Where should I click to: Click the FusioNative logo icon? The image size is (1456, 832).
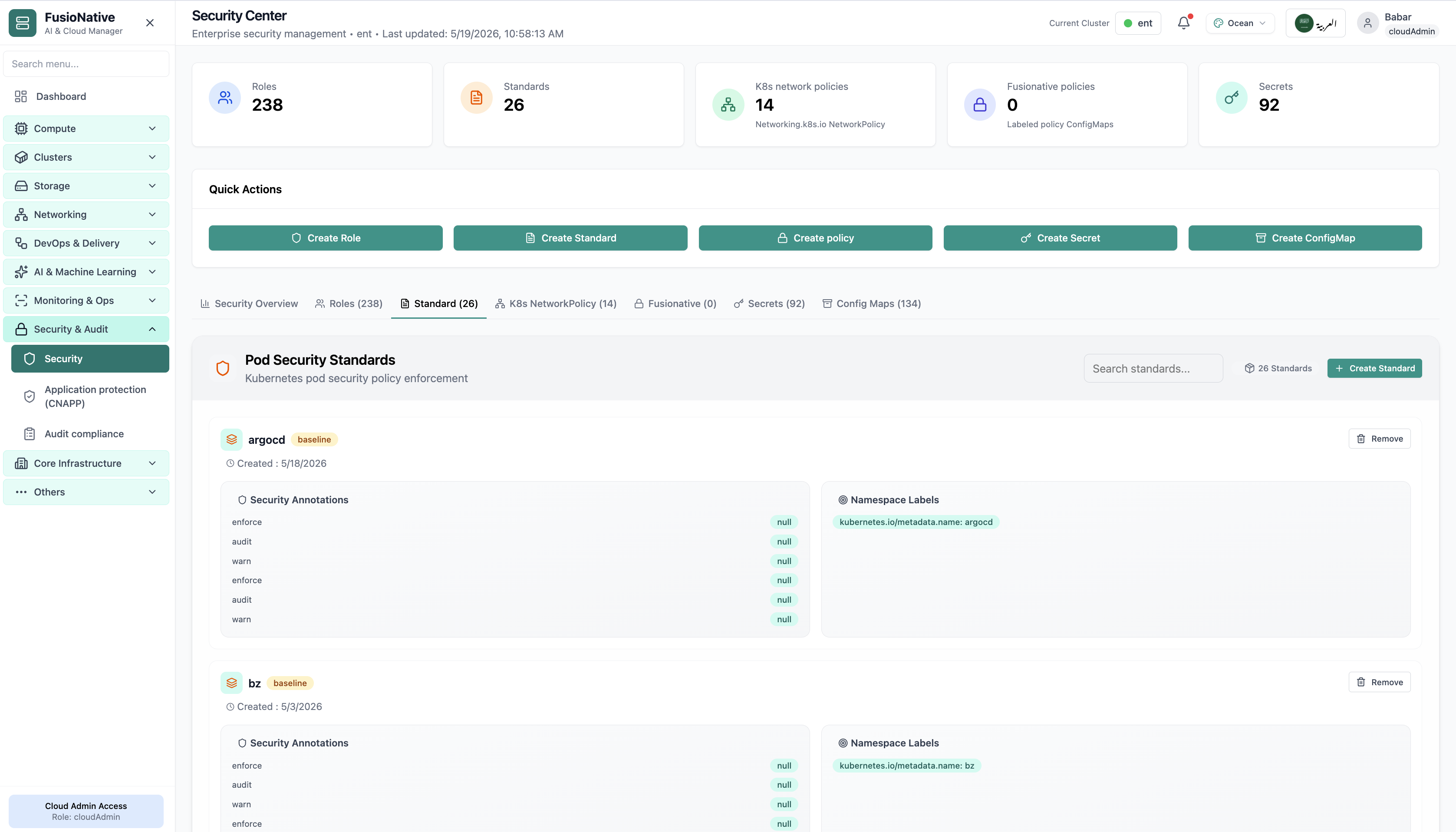[x=22, y=23]
